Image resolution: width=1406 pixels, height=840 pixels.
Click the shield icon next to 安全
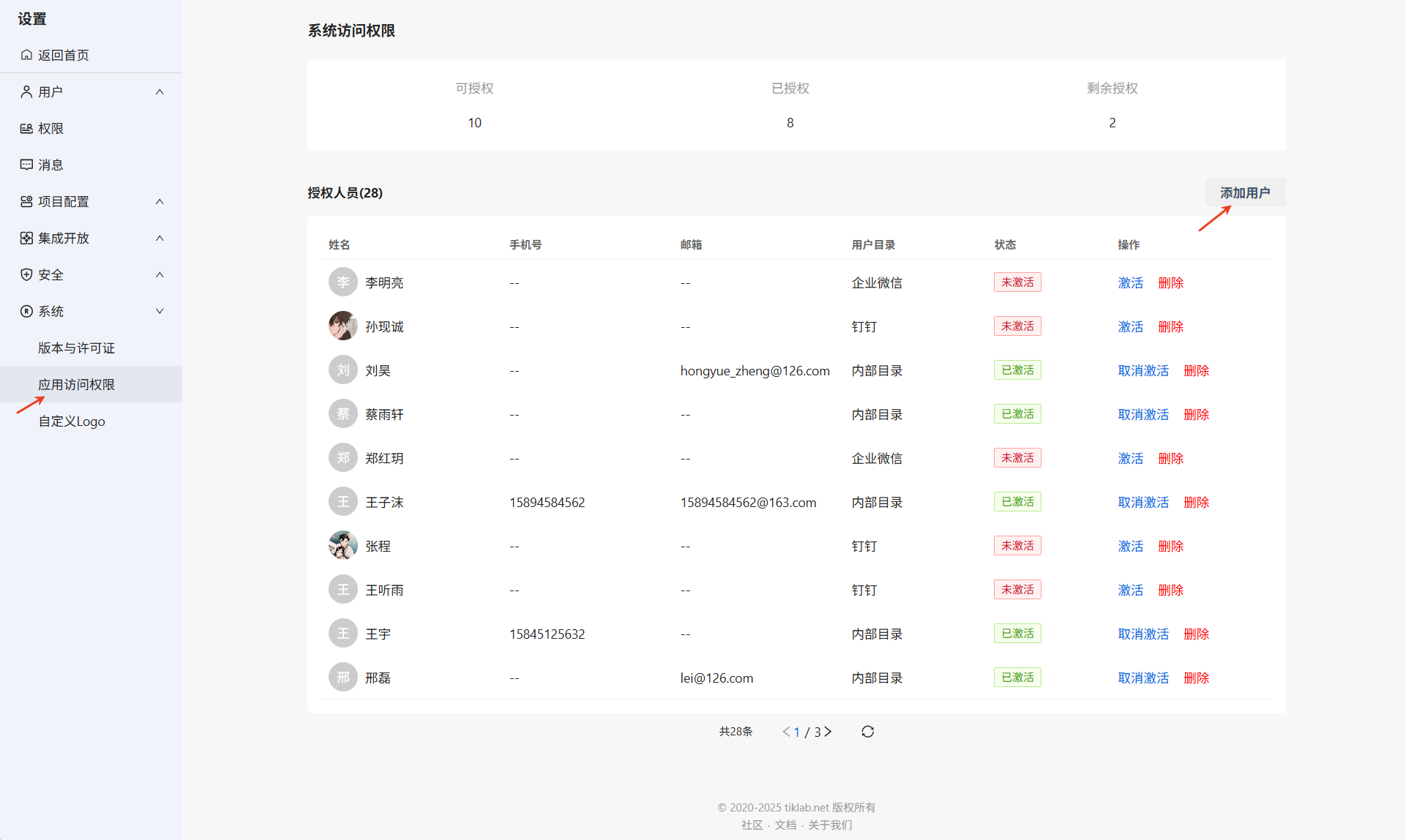(26, 274)
